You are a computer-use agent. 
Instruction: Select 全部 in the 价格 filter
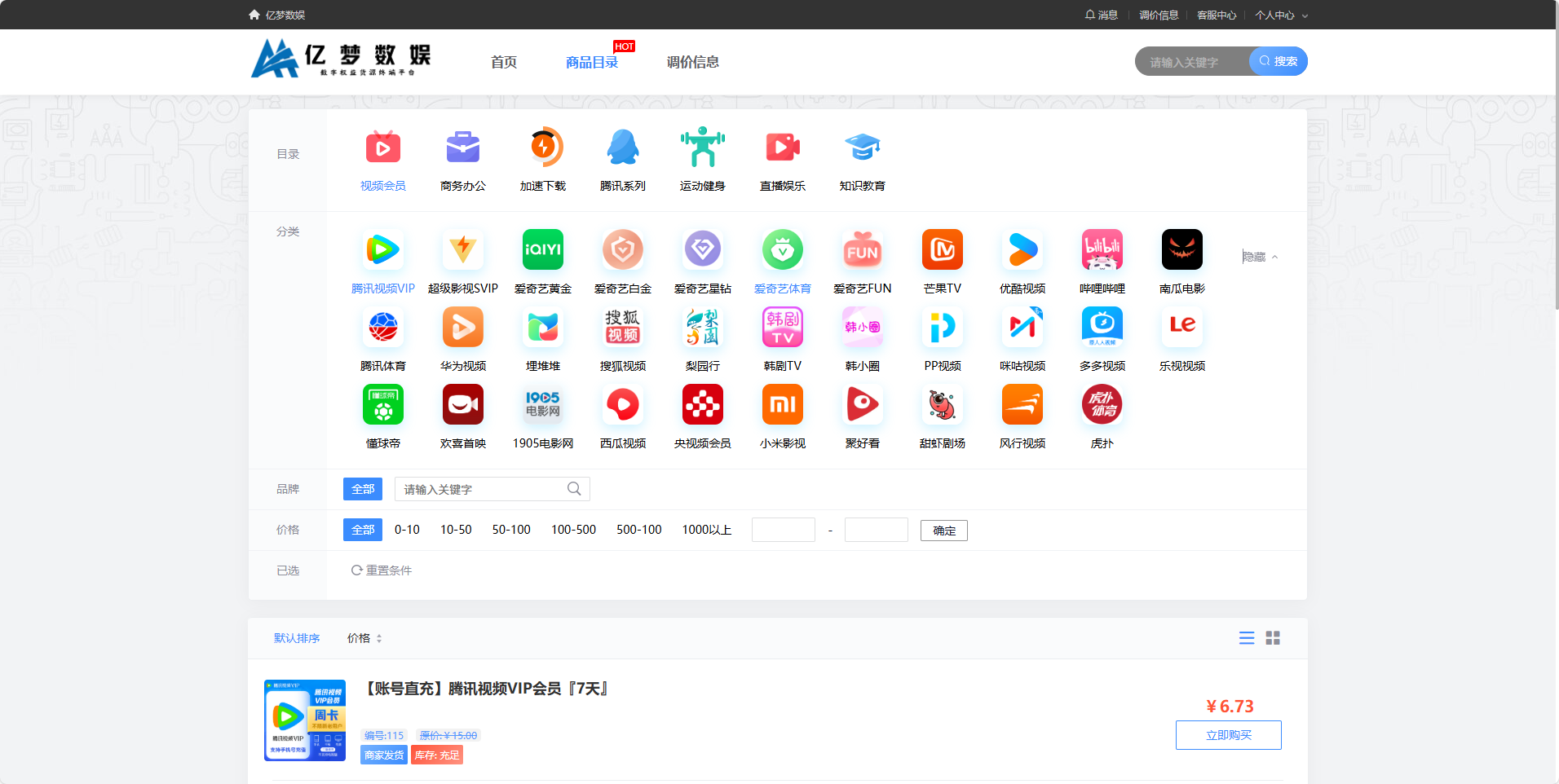[363, 530]
